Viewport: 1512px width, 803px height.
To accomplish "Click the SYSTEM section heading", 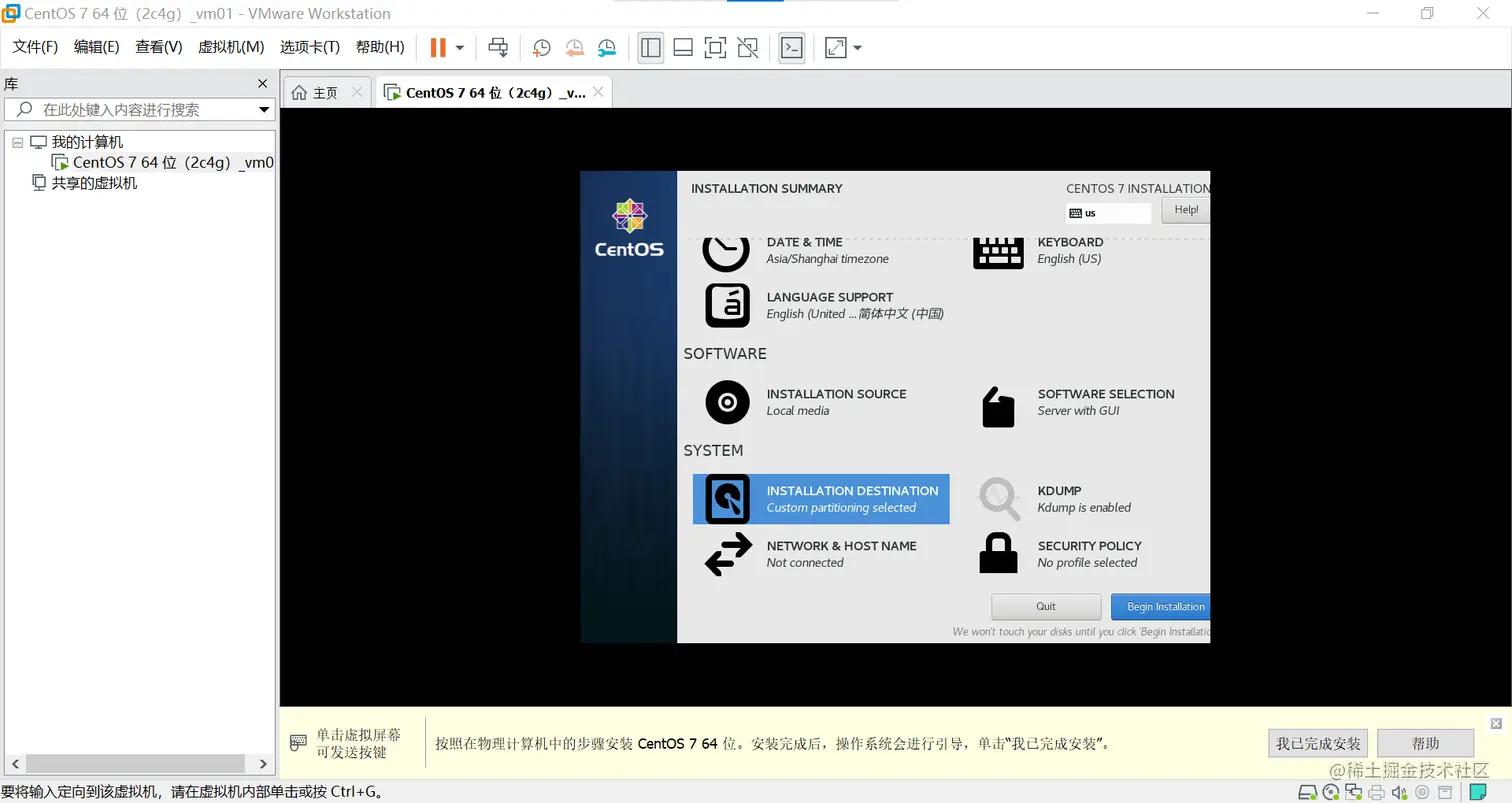I will 713,451.
